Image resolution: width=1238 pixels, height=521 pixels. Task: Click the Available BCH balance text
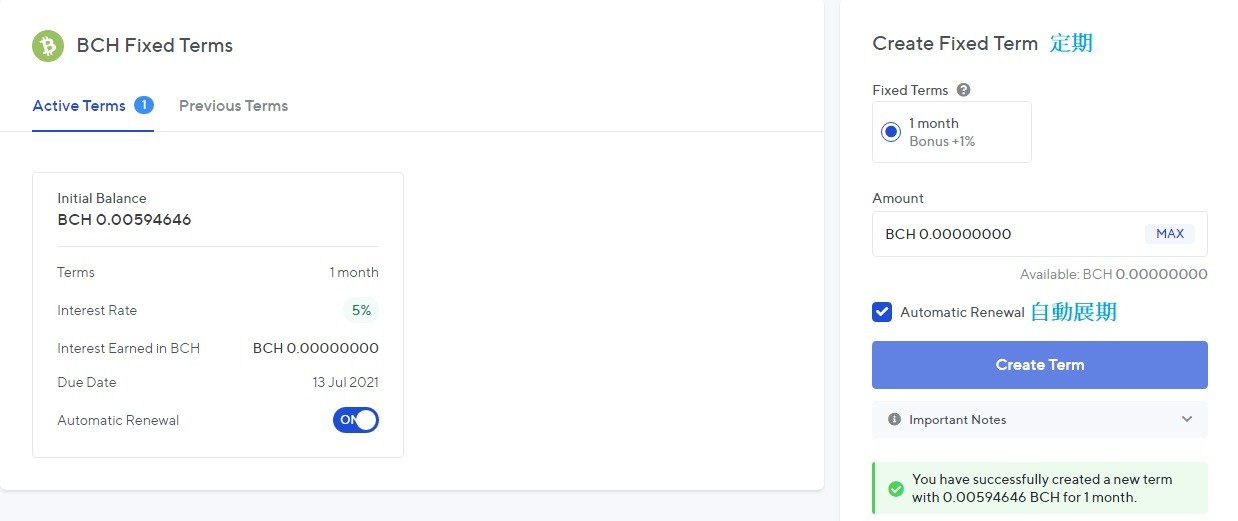pyautogui.click(x=1114, y=274)
